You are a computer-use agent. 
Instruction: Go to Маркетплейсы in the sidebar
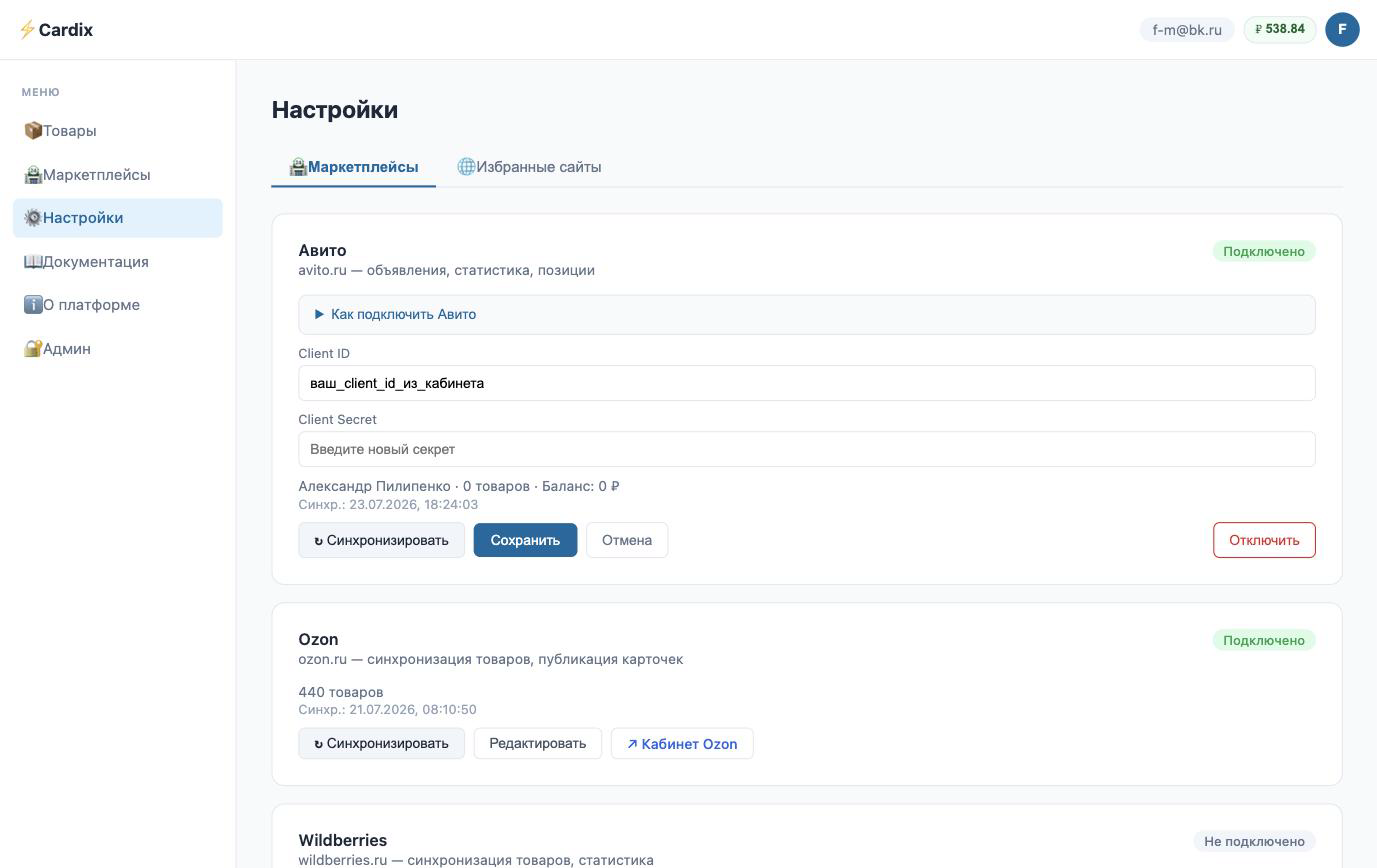pos(118,175)
